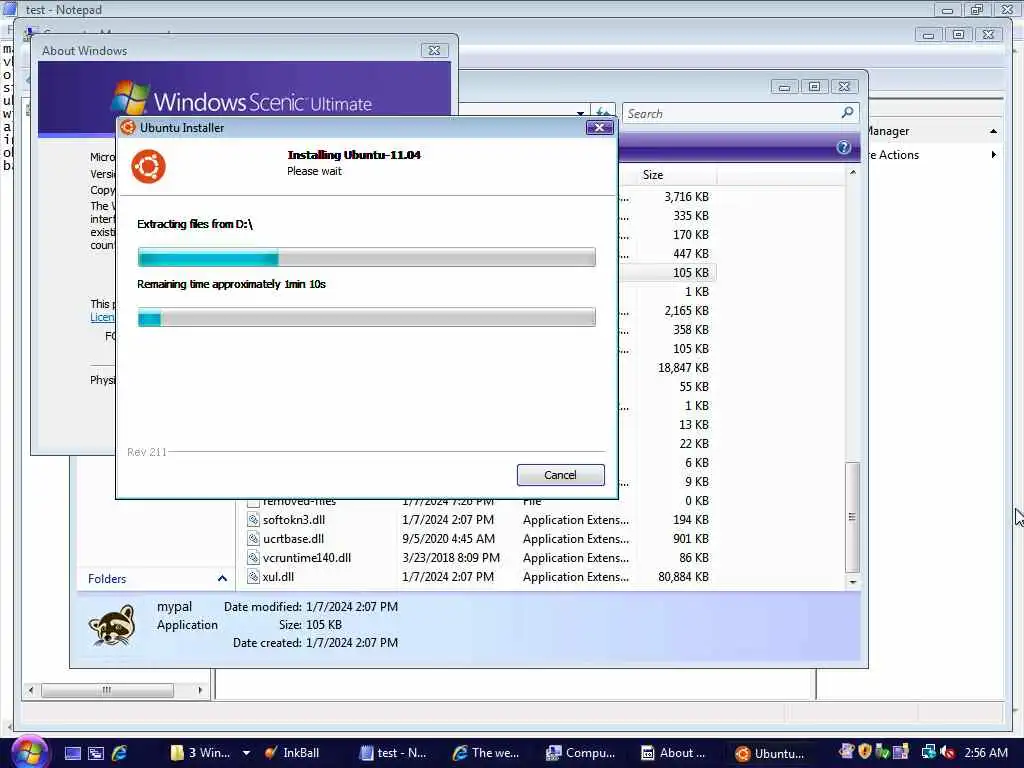1024x768 pixels.
Task: Click the Computer Management horizontal scrollbar thumb
Action: pos(107,690)
